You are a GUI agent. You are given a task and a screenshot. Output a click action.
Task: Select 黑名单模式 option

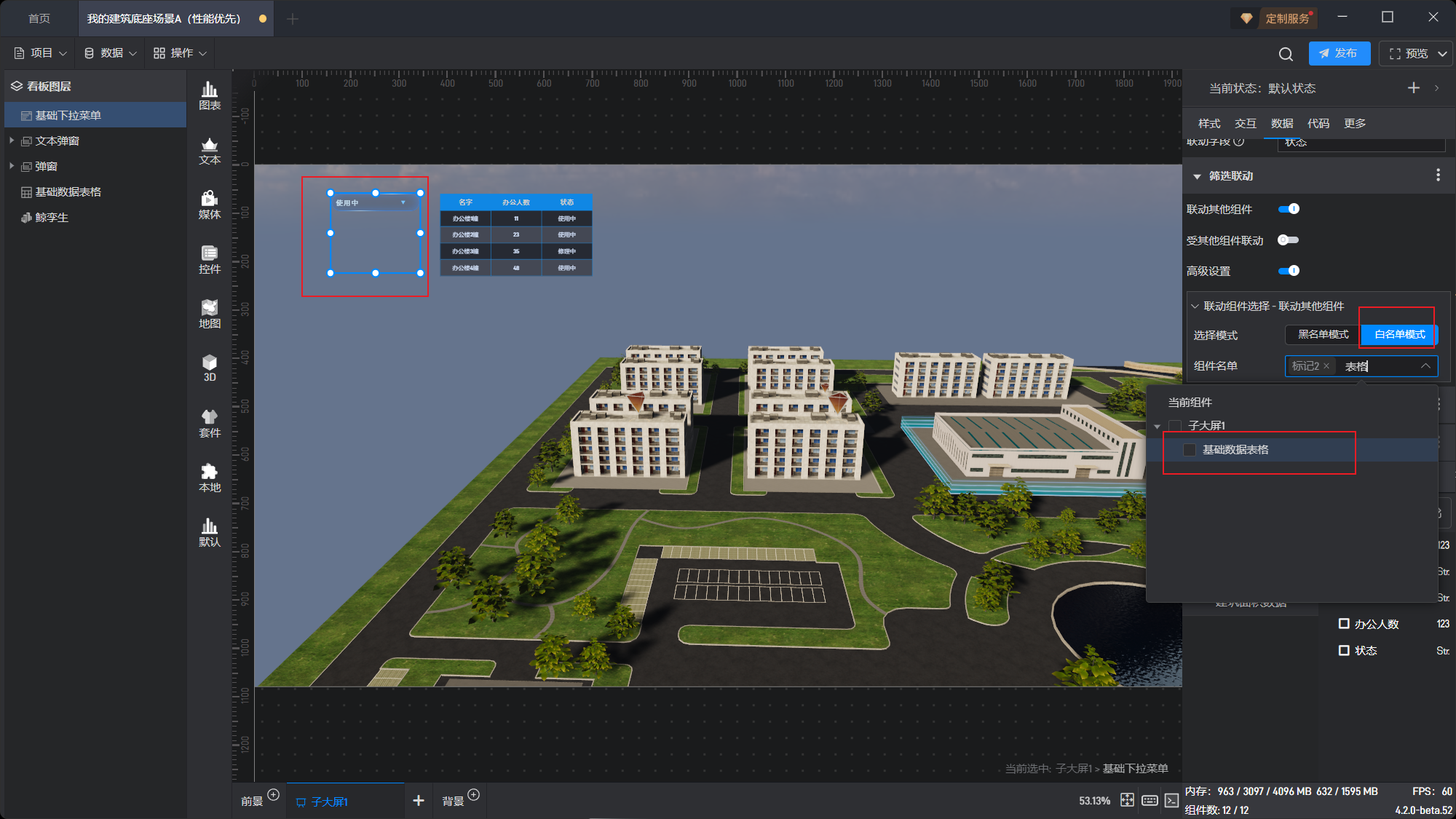[x=1323, y=334]
